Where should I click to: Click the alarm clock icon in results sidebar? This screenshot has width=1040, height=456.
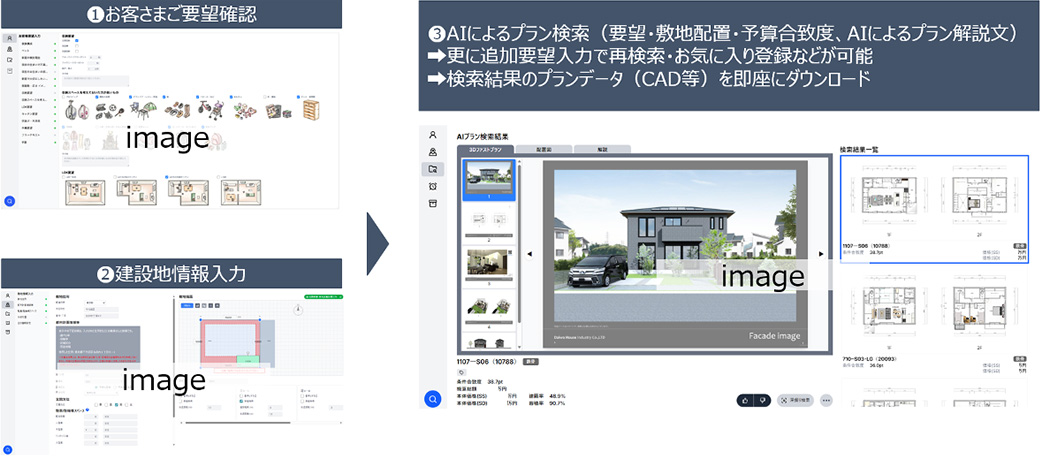[x=432, y=186]
